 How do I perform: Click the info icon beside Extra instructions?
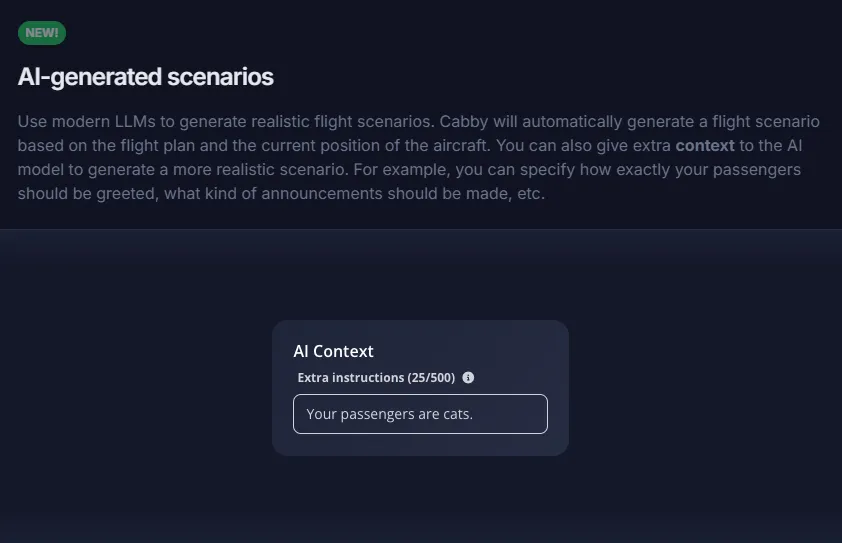click(x=468, y=378)
